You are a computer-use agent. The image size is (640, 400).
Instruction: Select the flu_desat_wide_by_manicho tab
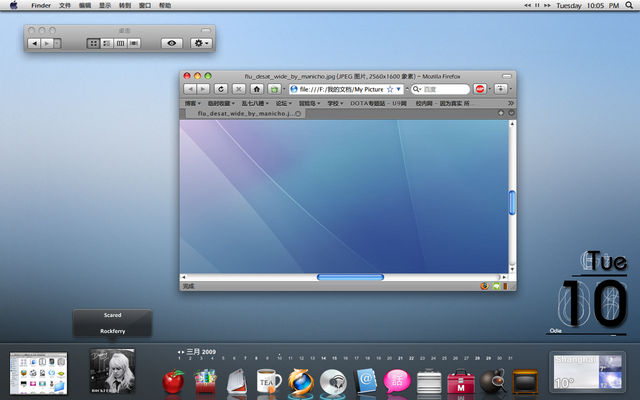click(245, 114)
